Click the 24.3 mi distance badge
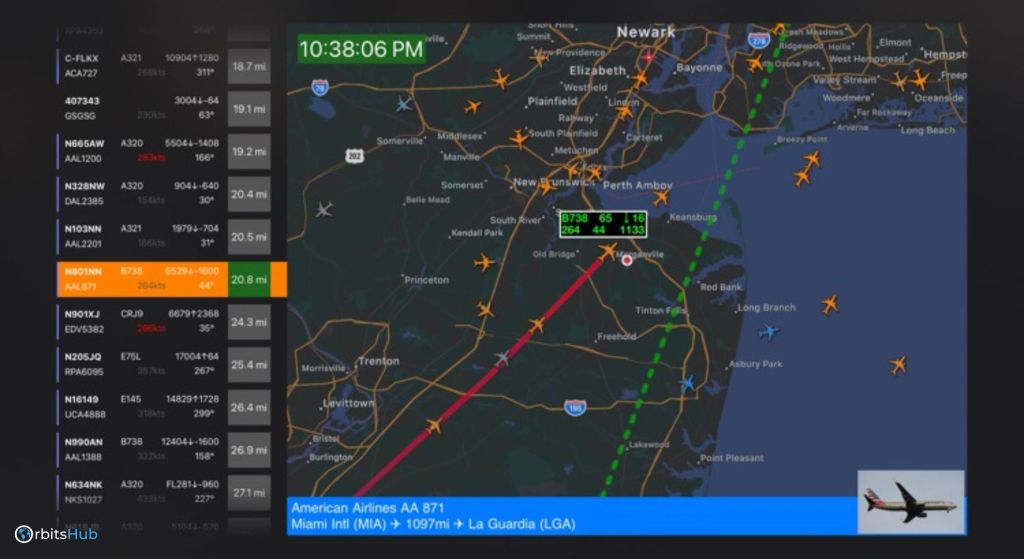This screenshot has height=559, width=1024. [249, 322]
